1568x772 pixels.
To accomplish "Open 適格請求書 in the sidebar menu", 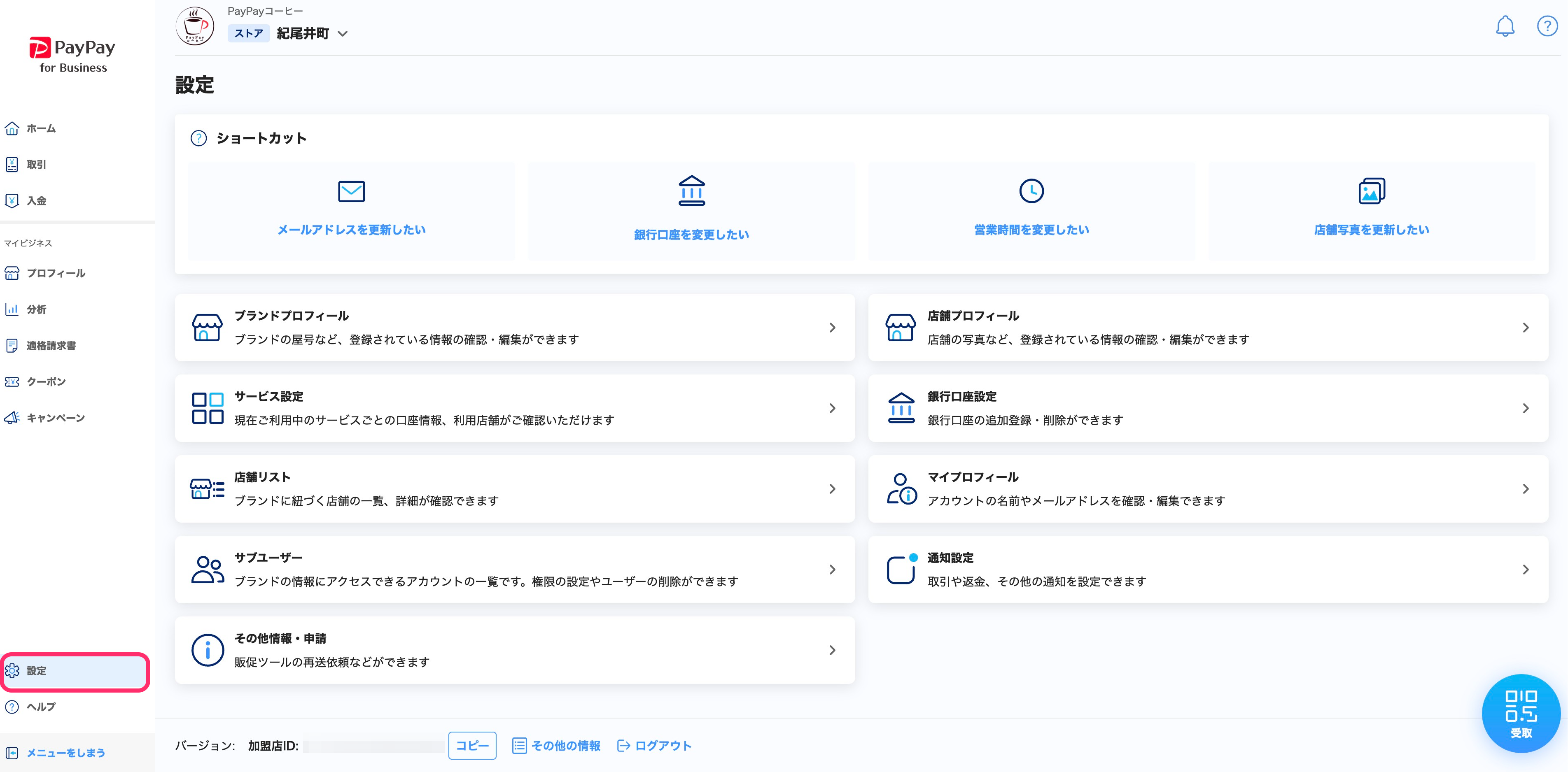I will click(51, 346).
